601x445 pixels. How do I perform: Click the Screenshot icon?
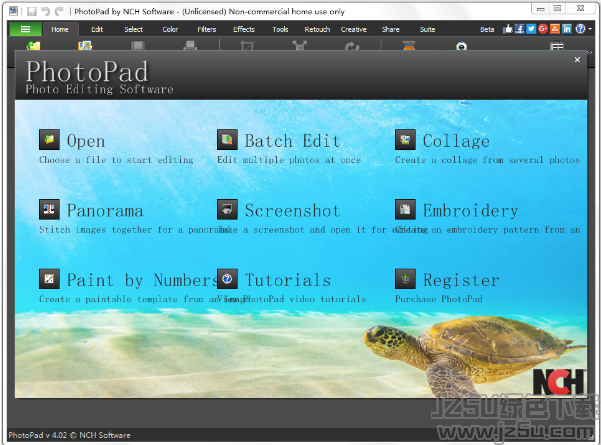[x=227, y=209]
